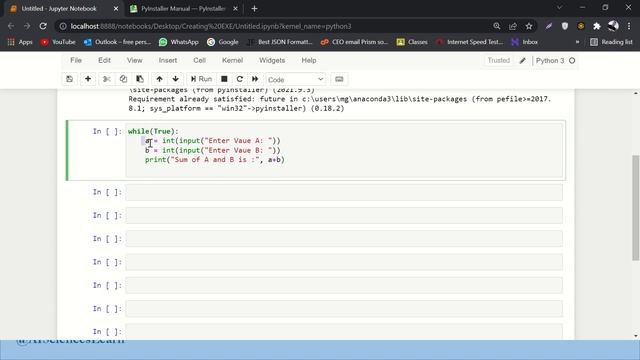Open the View menu
The height and width of the screenshot is (360, 640).
(134, 60)
